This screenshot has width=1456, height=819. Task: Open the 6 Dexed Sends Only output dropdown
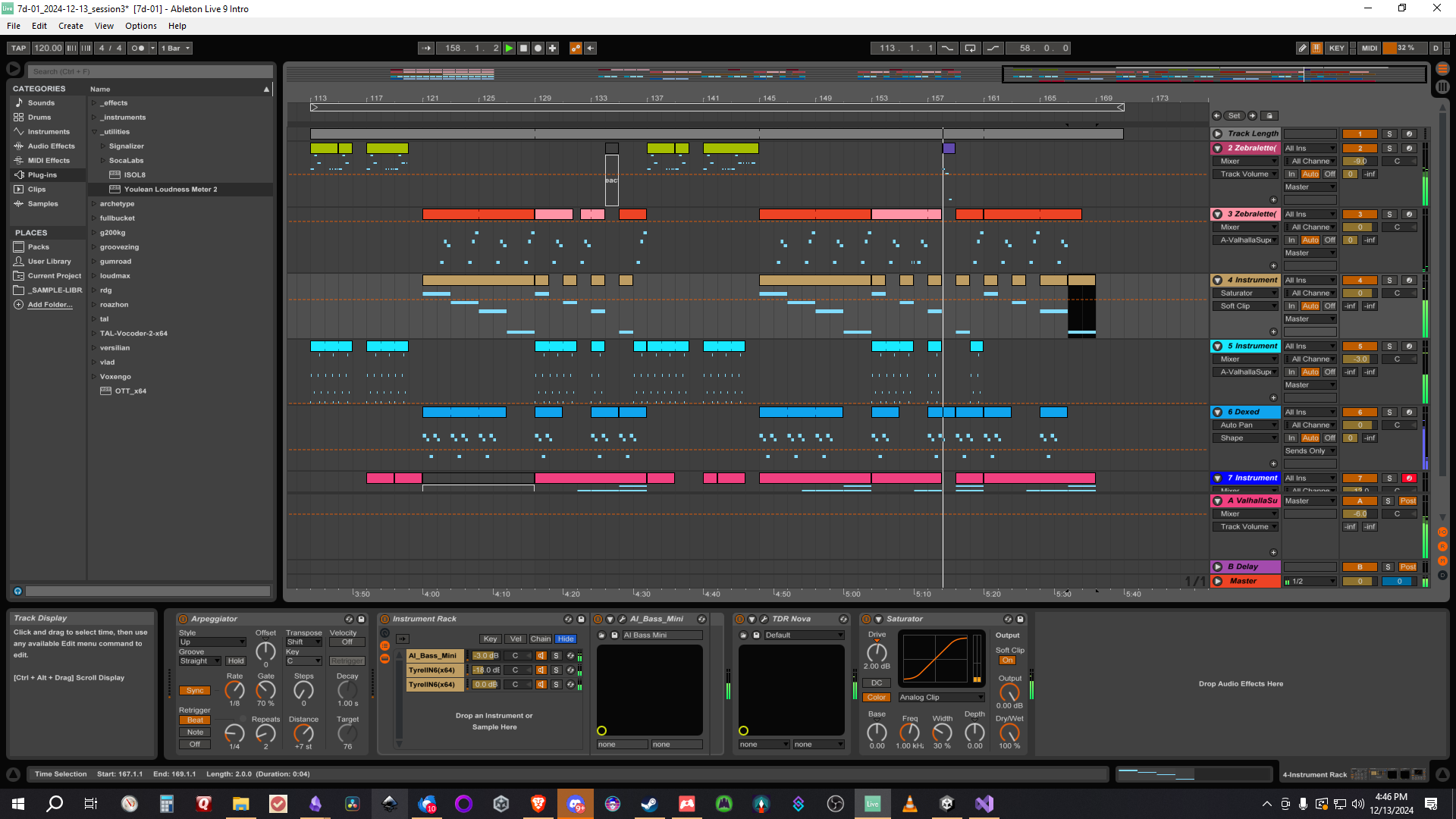pyautogui.click(x=1310, y=451)
